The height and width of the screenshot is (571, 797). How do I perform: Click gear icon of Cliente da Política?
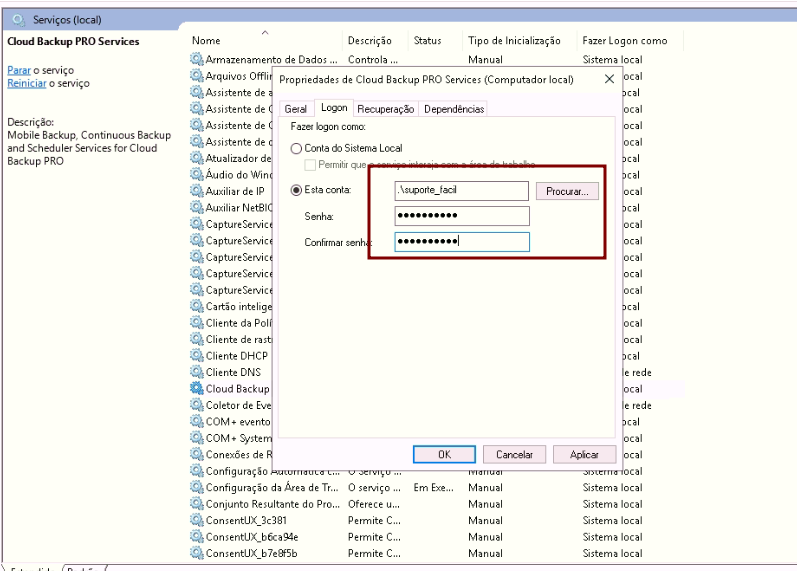tap(197, 322)
